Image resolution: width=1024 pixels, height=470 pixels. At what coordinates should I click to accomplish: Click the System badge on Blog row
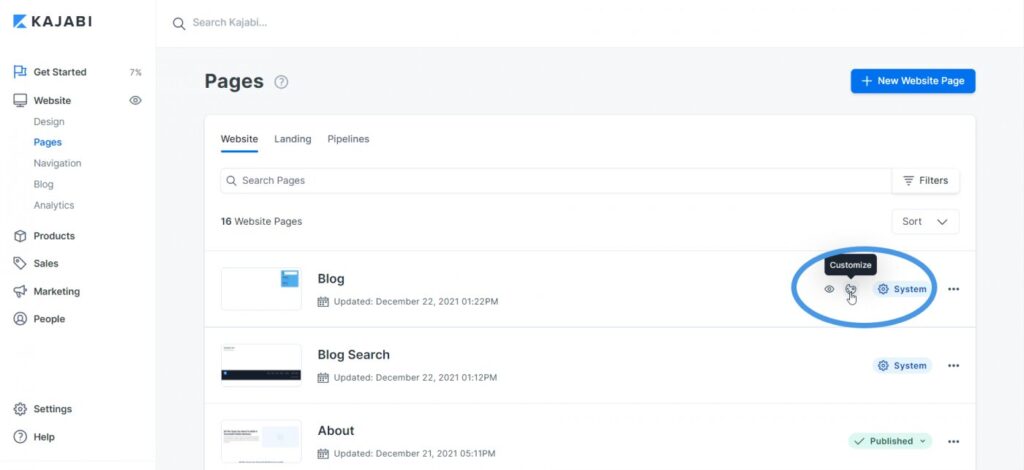coord(903,289)
